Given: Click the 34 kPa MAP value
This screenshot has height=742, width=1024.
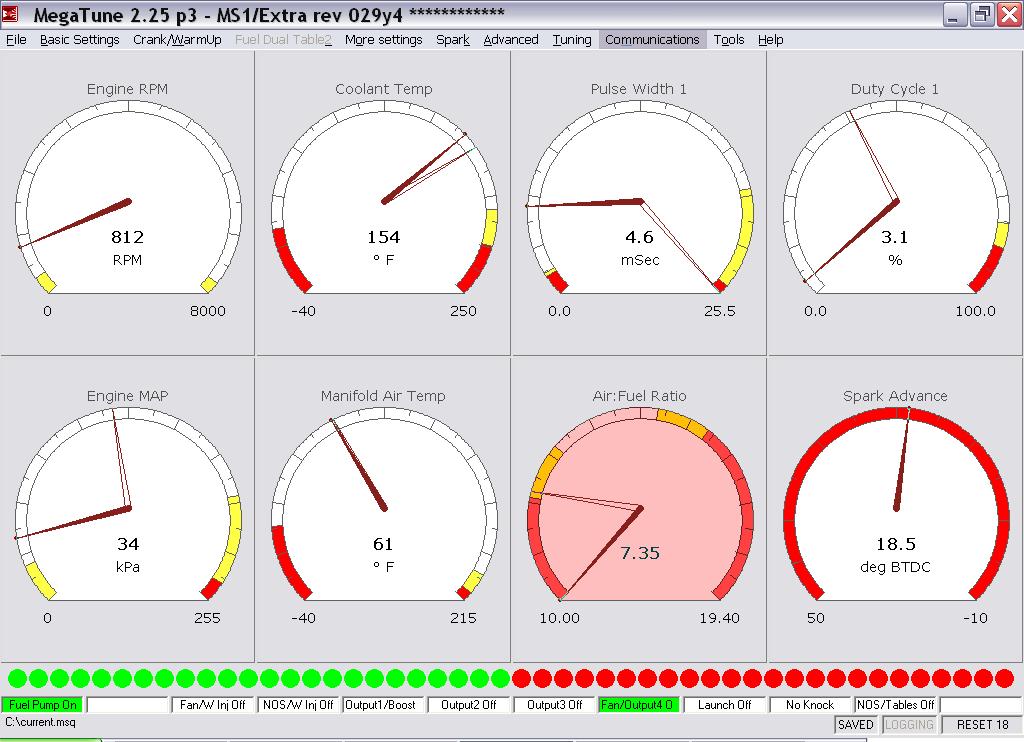Looking at the screenshot, I should coord(127,544).
